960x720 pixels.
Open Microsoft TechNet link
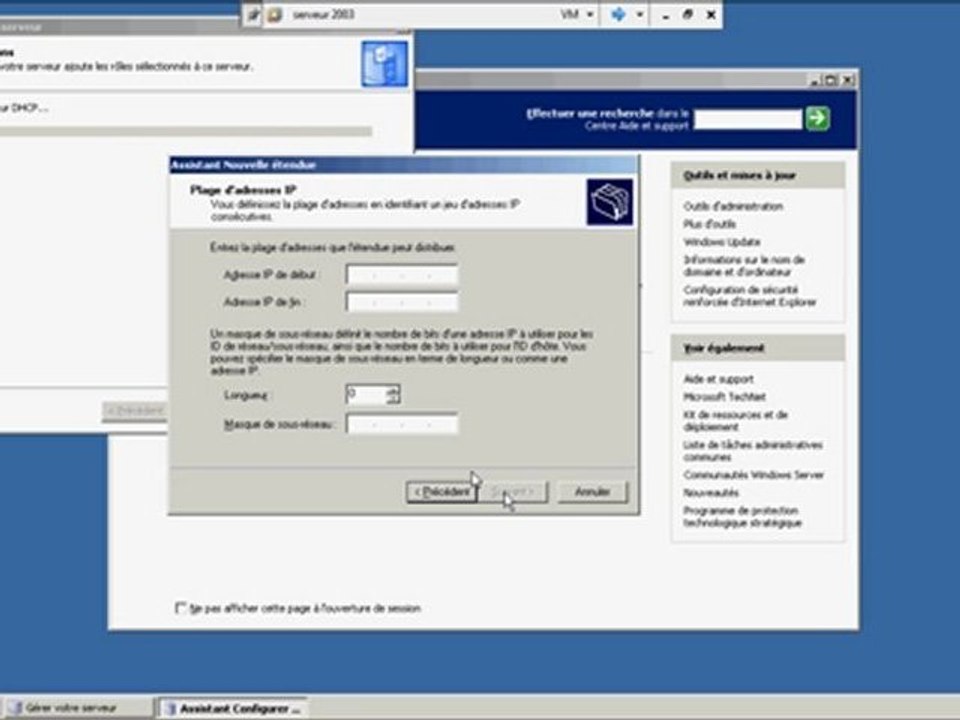(x=724, y=397)
